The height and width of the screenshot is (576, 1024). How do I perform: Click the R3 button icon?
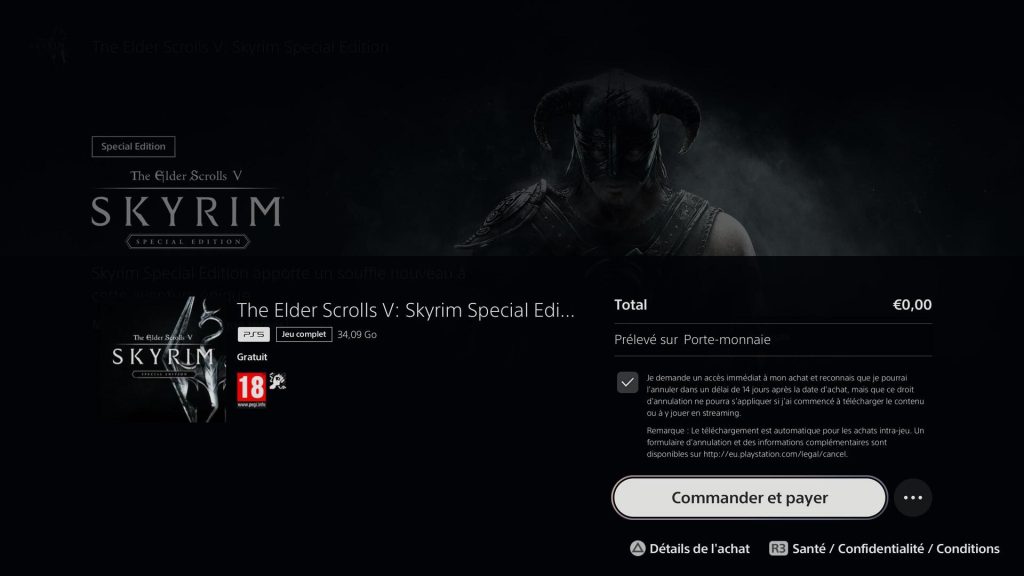tap(778, 549)
